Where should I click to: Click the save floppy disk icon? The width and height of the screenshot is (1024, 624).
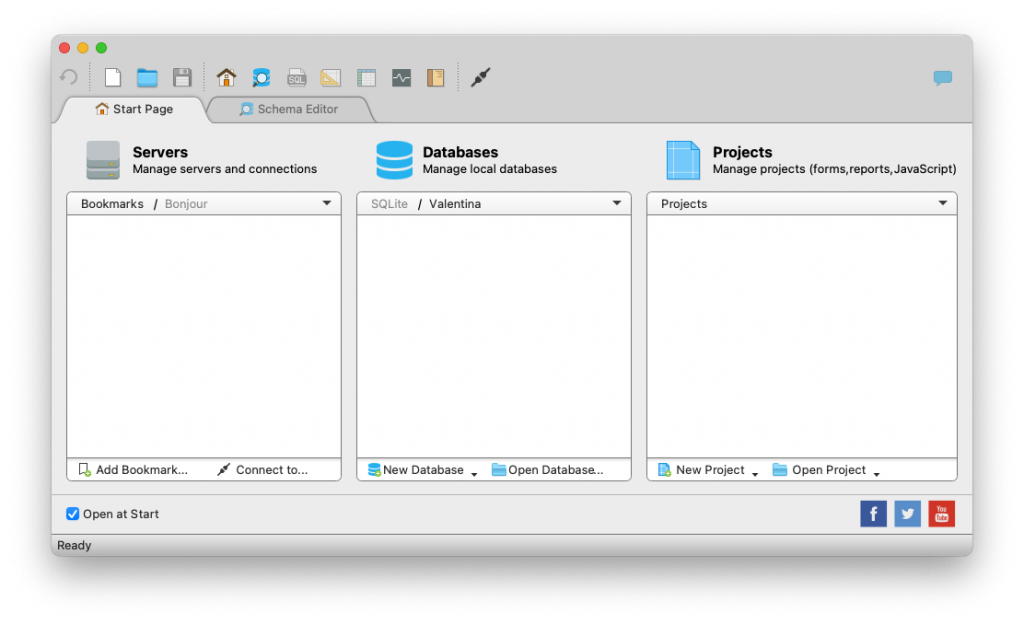[x=182, y=78]
